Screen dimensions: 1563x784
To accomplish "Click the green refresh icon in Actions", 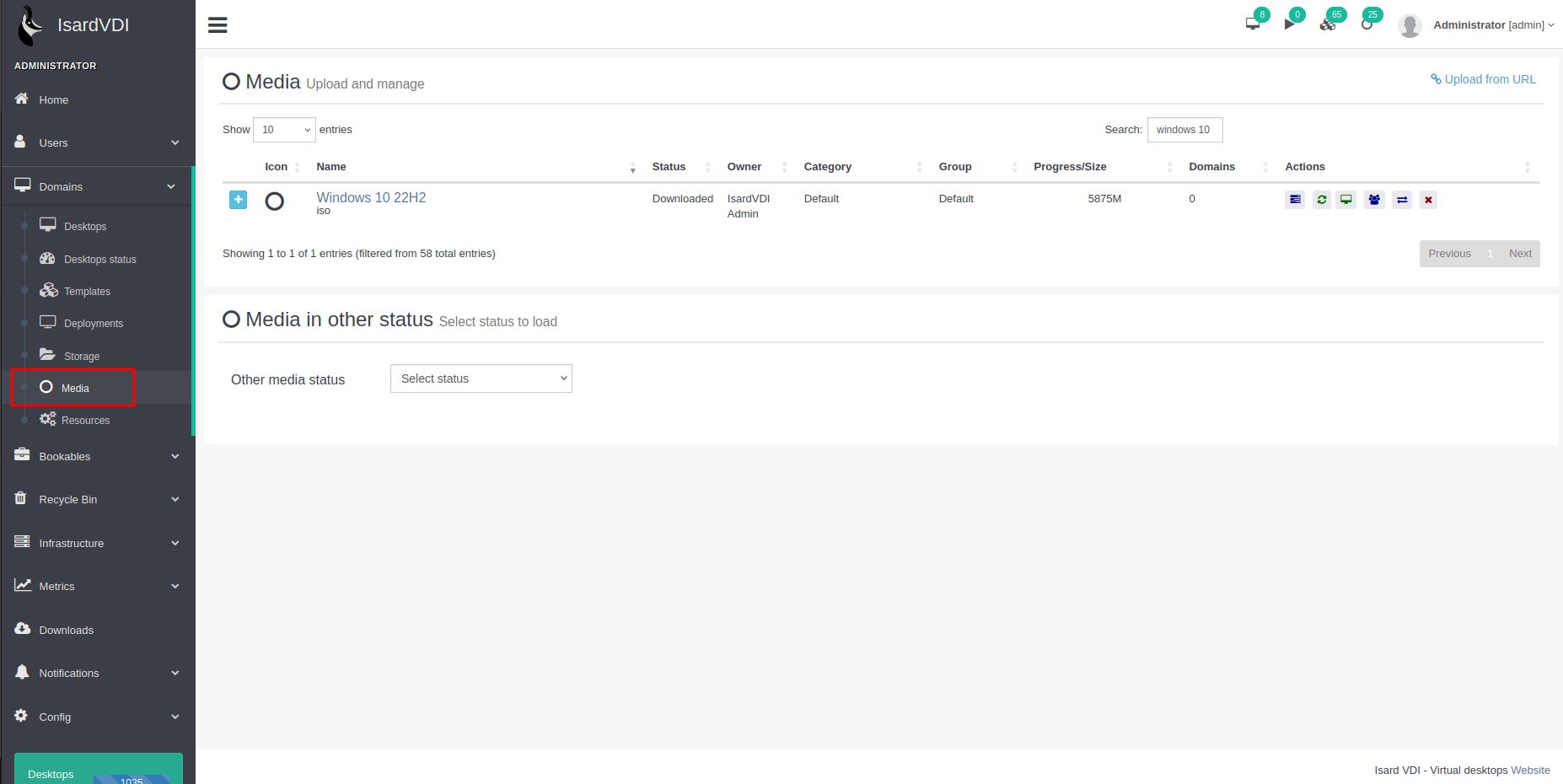I will click(x=1321, y=200).
